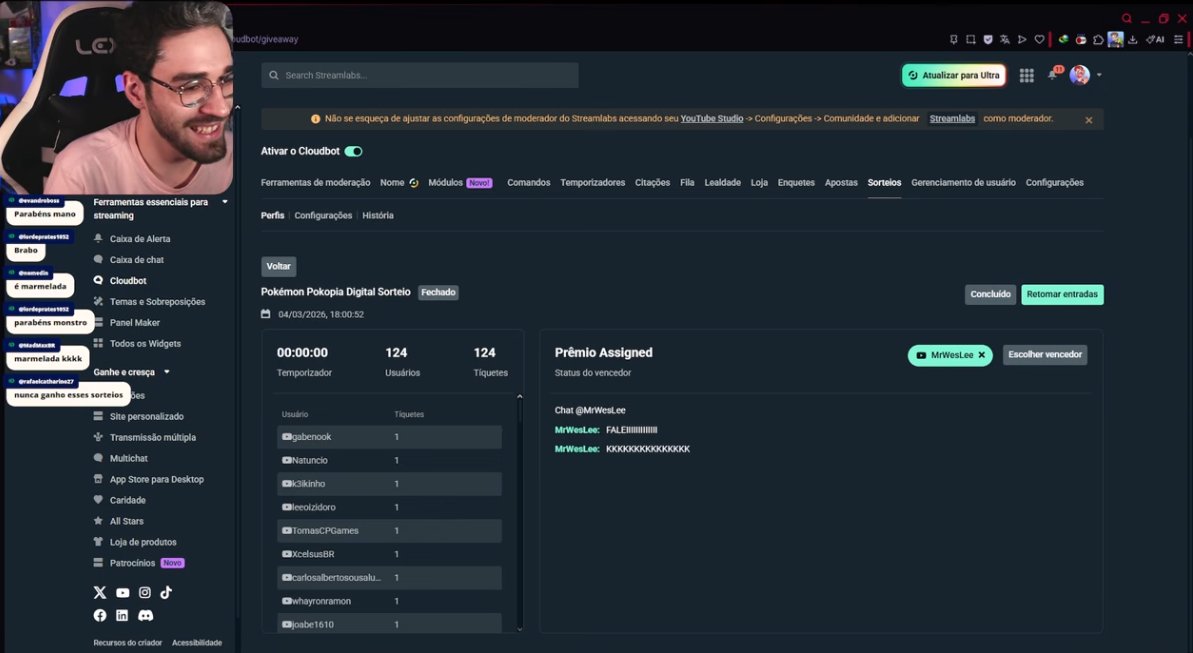Toggle the Ativar o Cloudbot switch
The height and width of the screenshot is (653, 1193).
pos(354,151)
